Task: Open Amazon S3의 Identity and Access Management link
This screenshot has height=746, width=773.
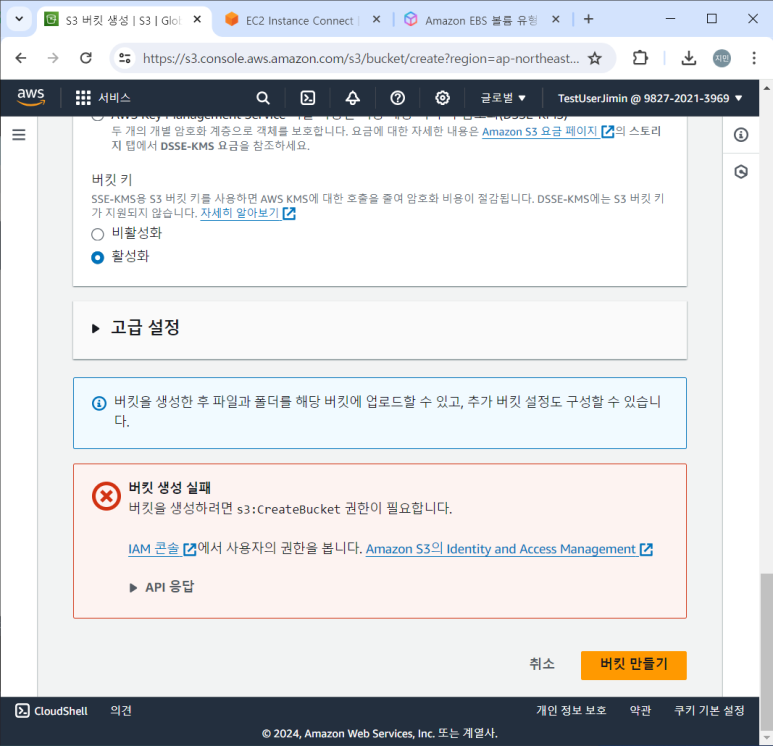Action: click(509, 549)
